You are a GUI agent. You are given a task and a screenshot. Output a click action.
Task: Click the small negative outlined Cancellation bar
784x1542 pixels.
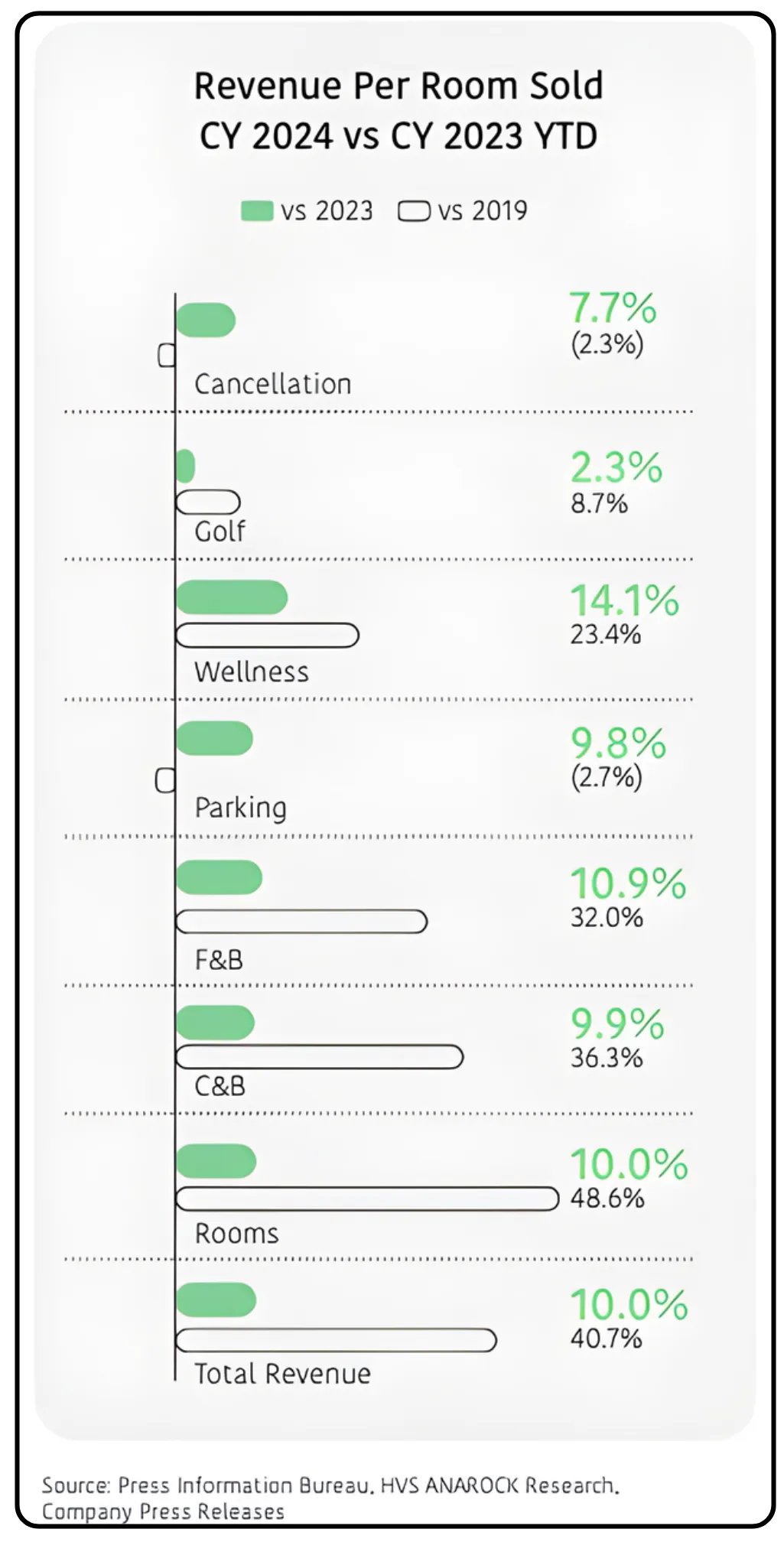(x=167, y=355)
